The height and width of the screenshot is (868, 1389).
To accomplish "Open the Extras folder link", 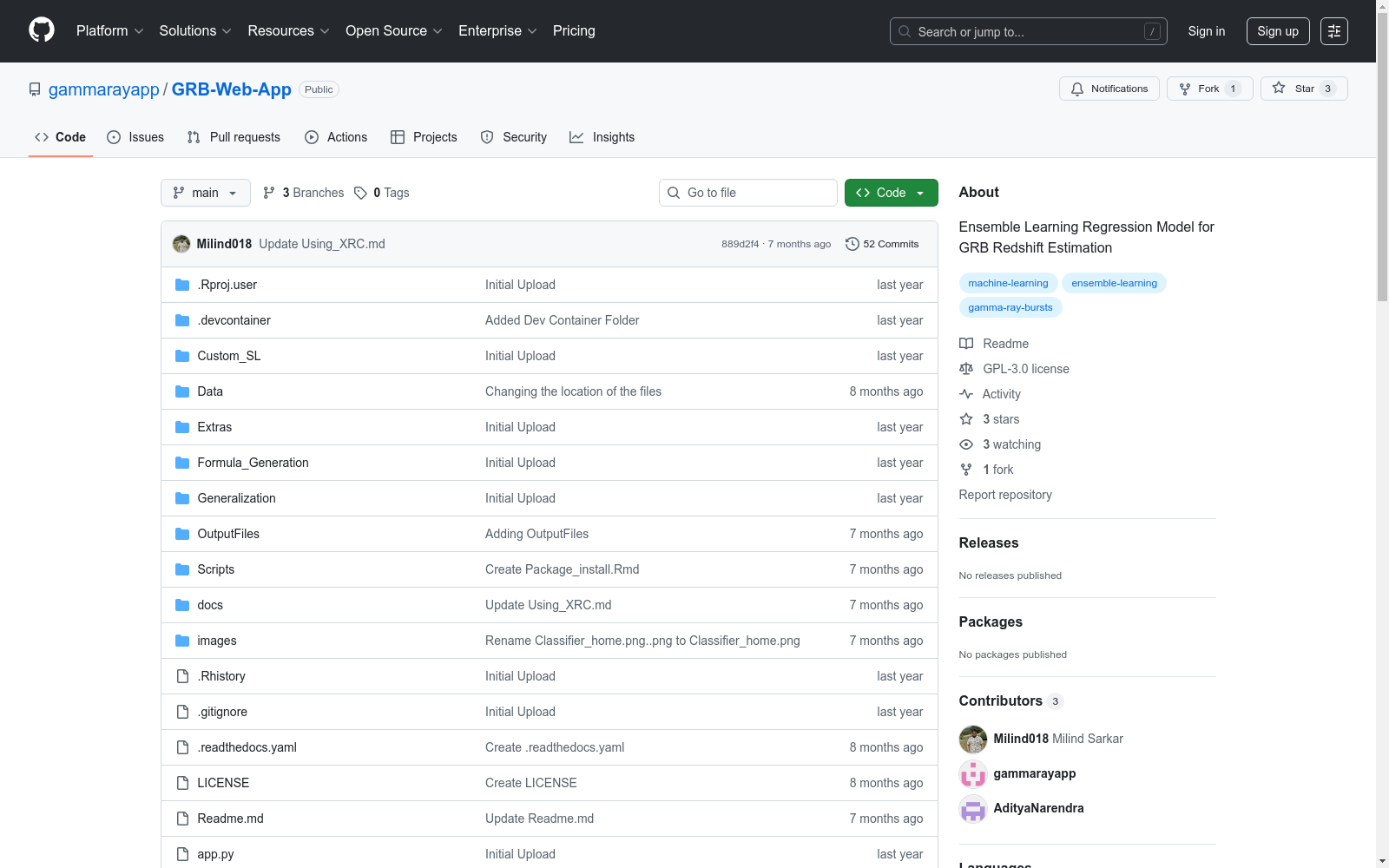I will point(214,427).
